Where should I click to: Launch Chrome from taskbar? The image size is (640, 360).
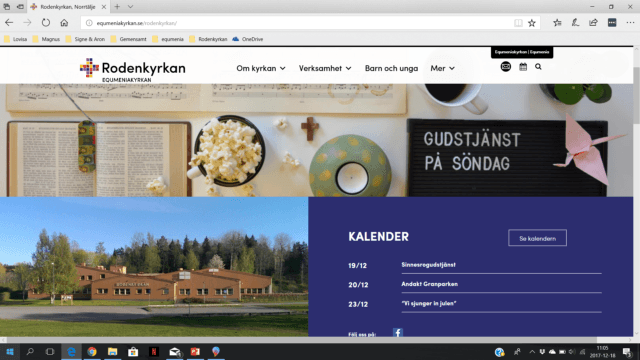92,351
